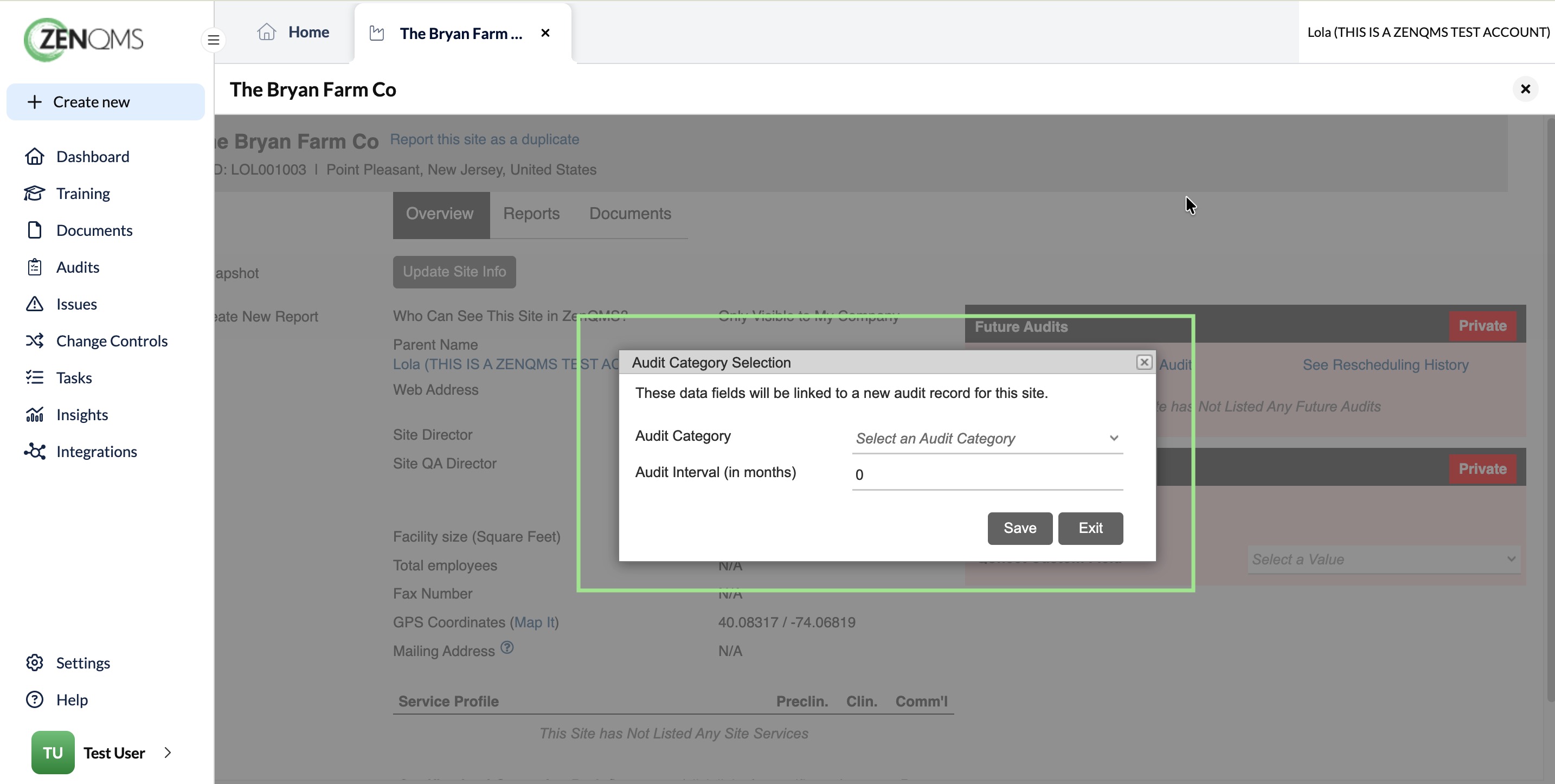Switch to the Reports tab
Screen dimensions: 1555x784
(531, 214)
